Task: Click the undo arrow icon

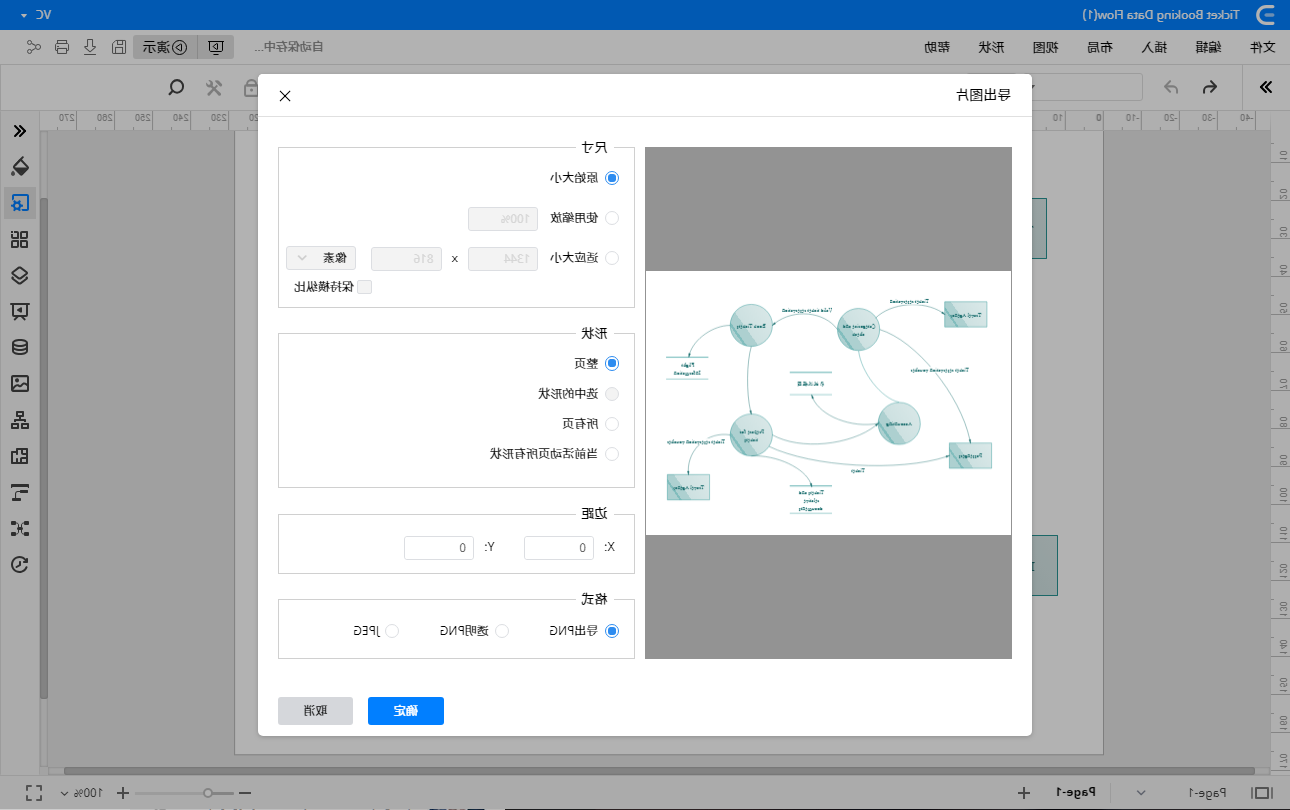Action: point(1208,87)
